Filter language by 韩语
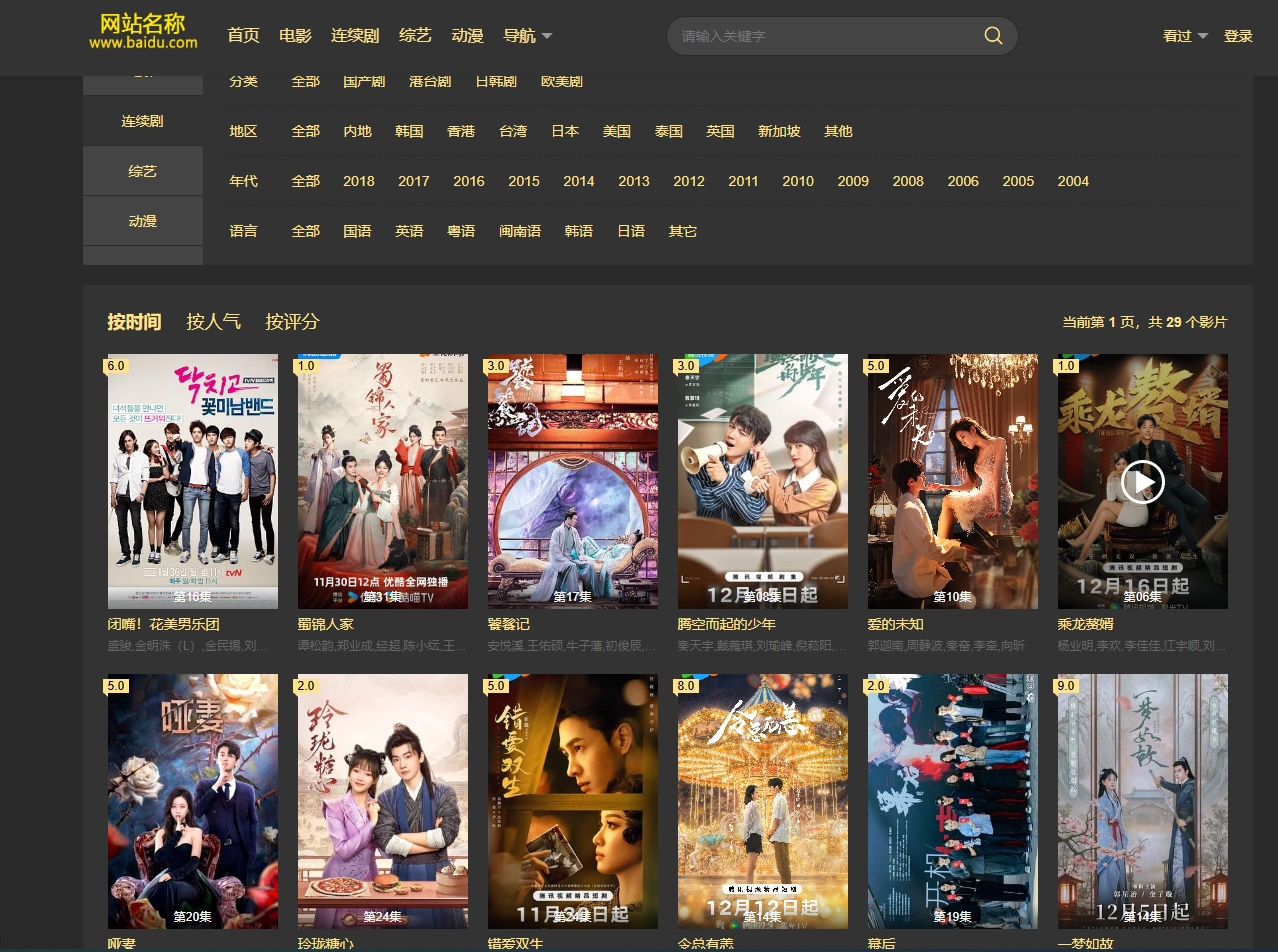This screenshot has height=952, width=1278. point(579,231)
